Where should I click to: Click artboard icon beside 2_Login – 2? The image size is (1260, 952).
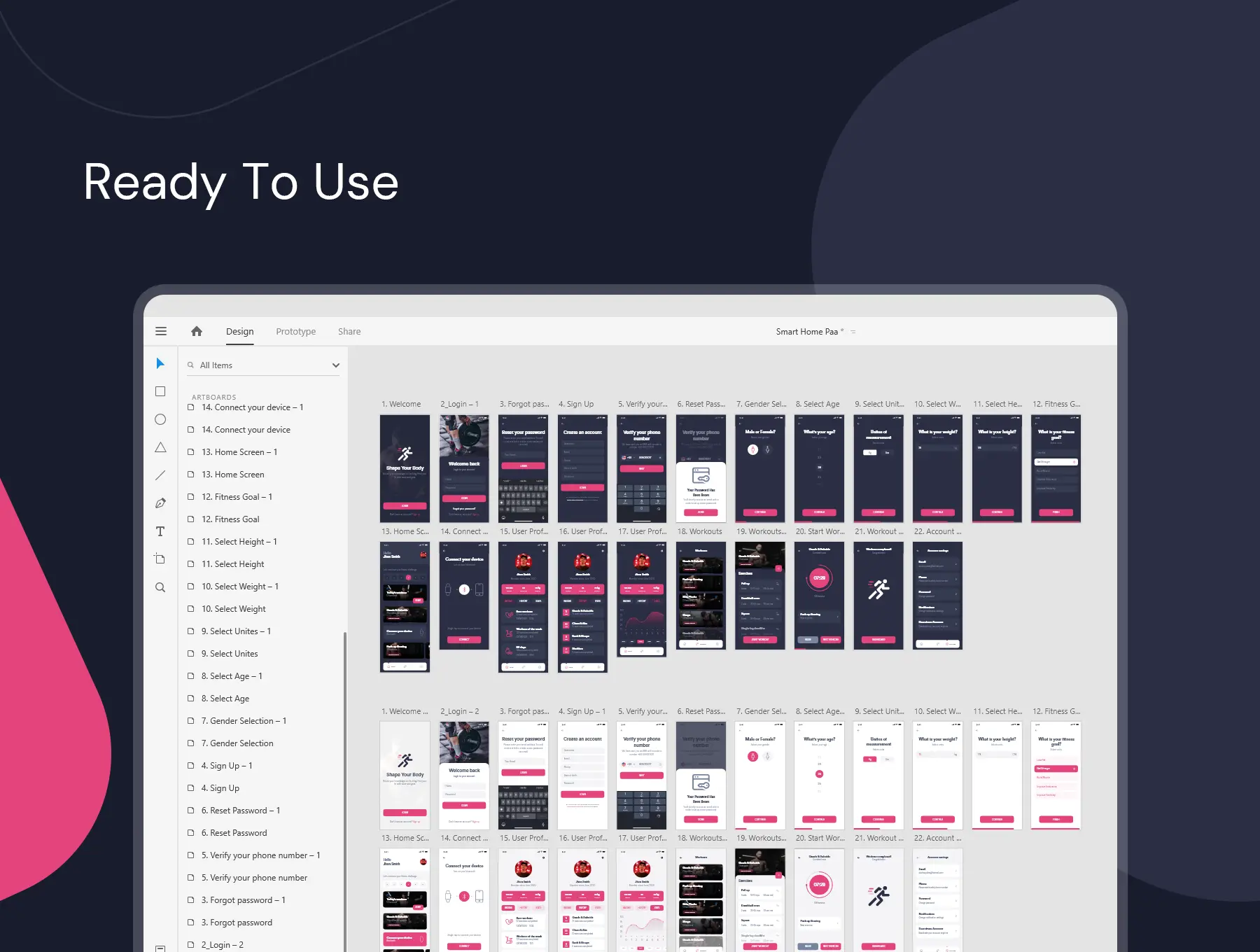(x=190, y=945)
